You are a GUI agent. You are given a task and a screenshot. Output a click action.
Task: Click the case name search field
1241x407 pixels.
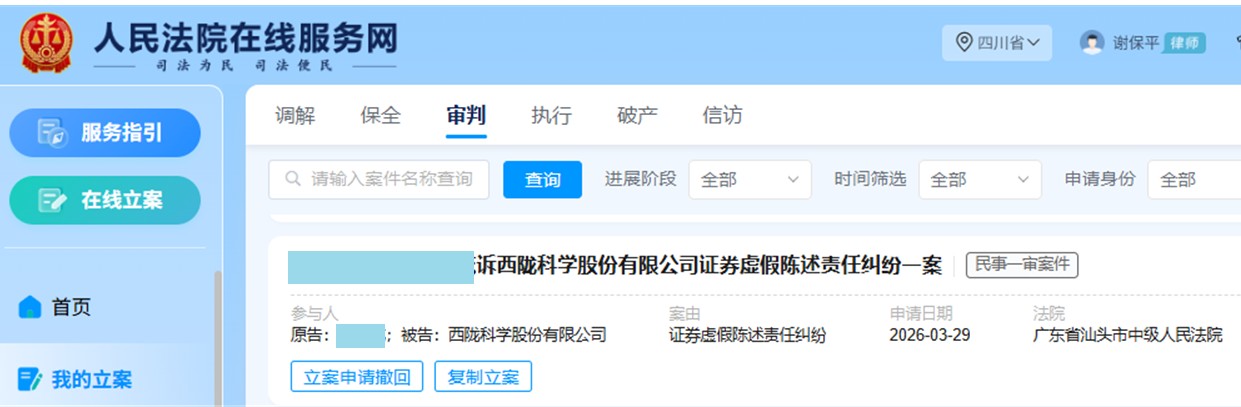pyautogui.click(x=379, y=179)
